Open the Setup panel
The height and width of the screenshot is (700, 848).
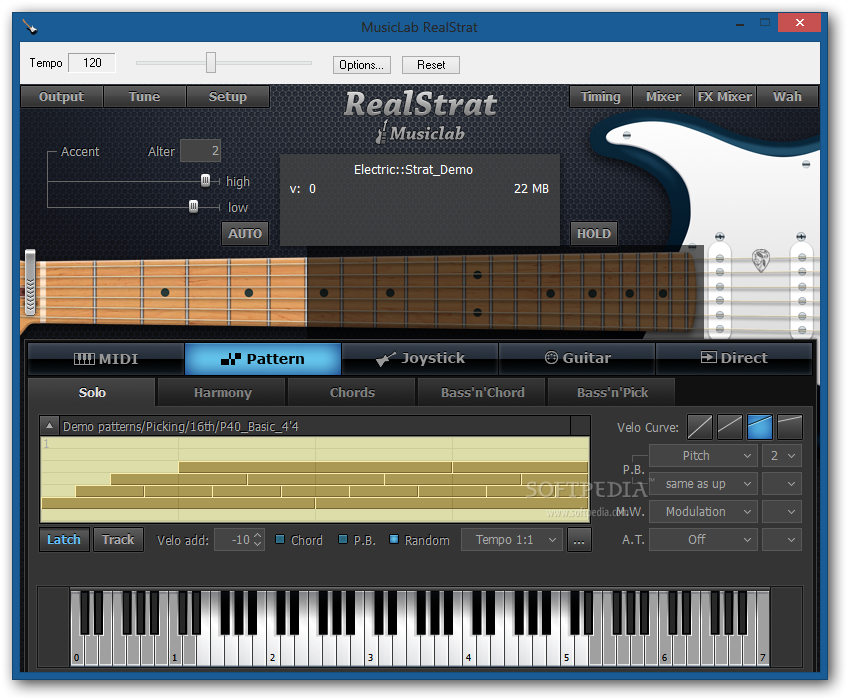point(228,97)
